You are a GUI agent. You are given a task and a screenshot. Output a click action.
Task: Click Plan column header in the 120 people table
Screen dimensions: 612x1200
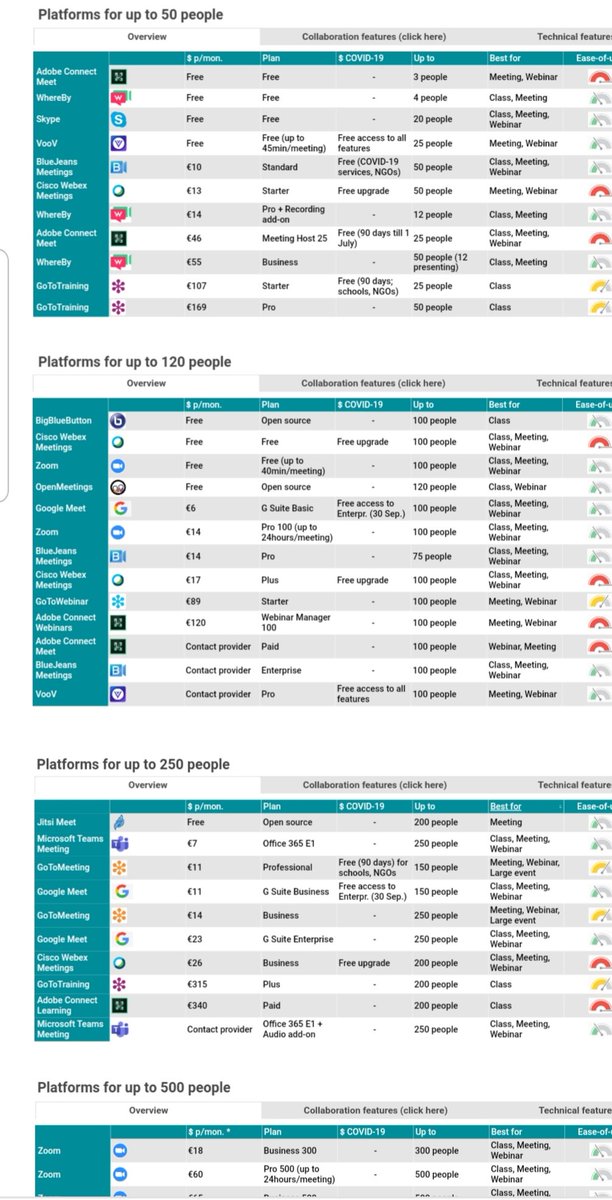270,405
